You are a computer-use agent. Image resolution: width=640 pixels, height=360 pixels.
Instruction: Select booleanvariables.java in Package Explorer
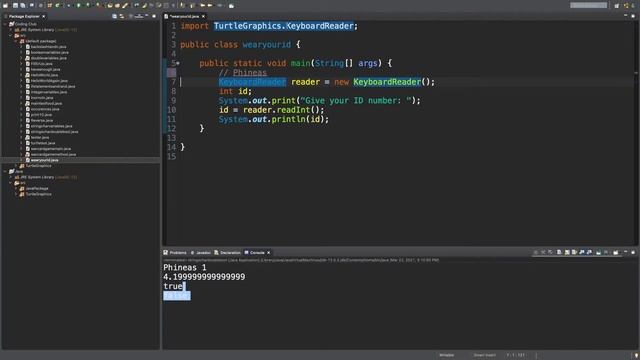tap(49, 53)
